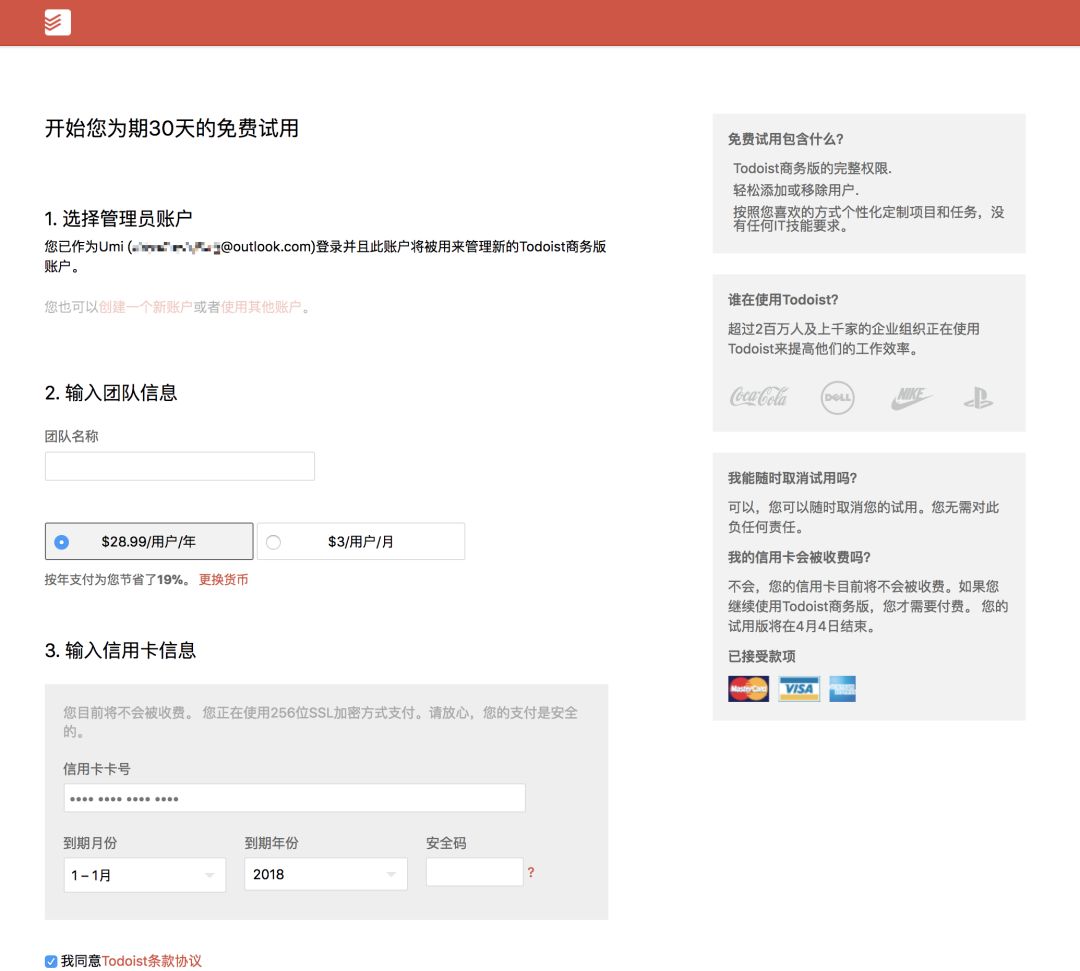Click the Dell logo

pyautogui.click(x=838, y=398)
